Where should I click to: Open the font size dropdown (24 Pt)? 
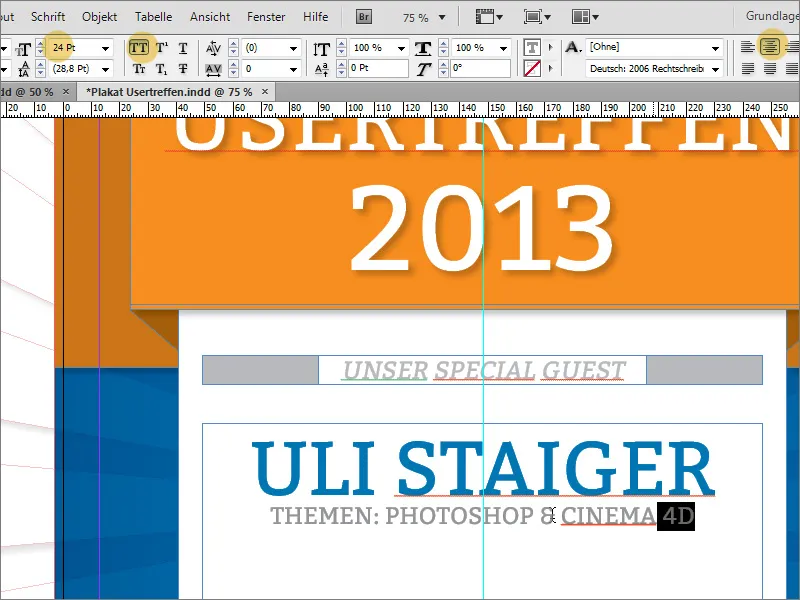pos(106,48)
